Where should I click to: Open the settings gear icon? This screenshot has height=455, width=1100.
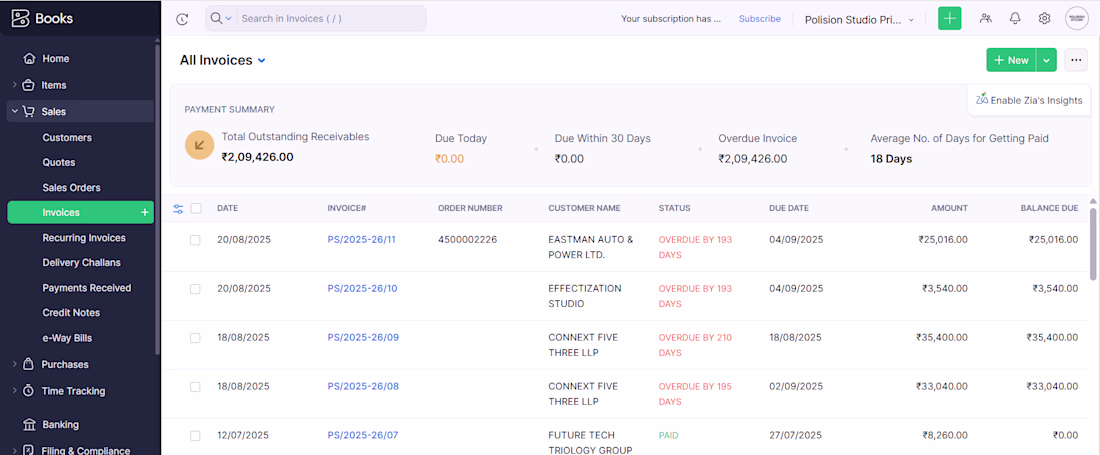(x=1045, y=19)
